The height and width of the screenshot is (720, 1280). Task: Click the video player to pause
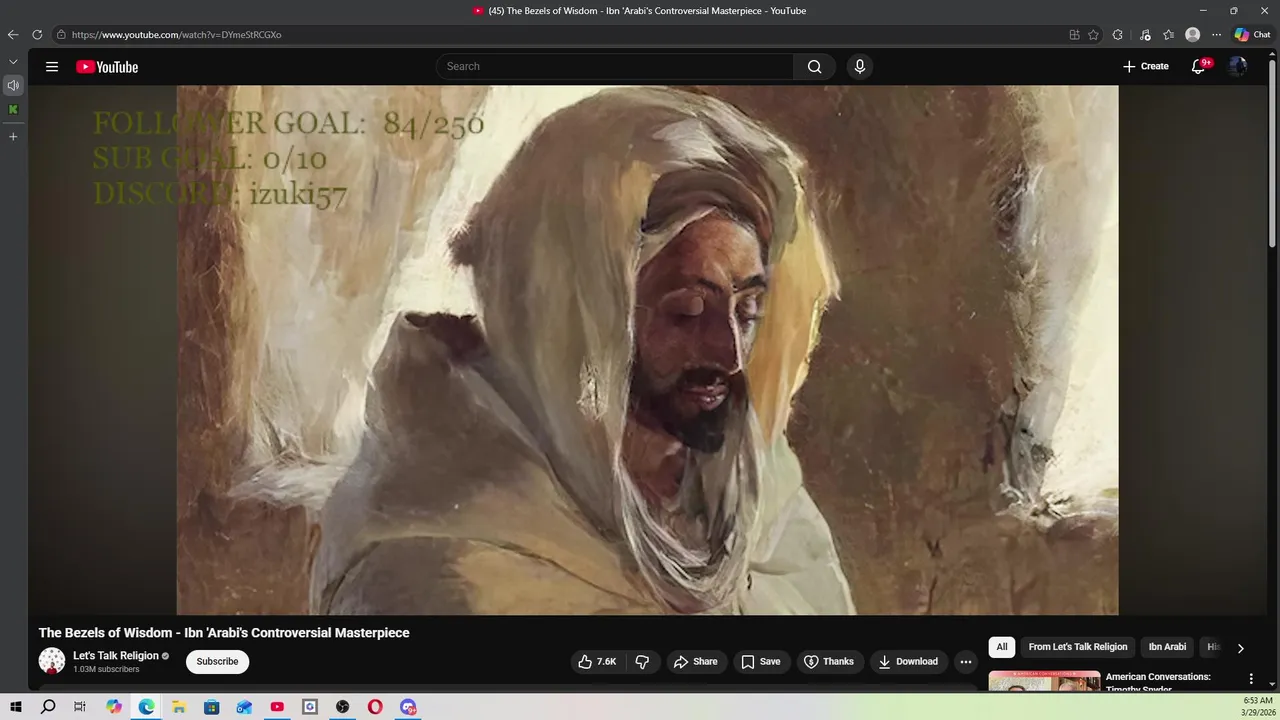(x=647, y=350)
